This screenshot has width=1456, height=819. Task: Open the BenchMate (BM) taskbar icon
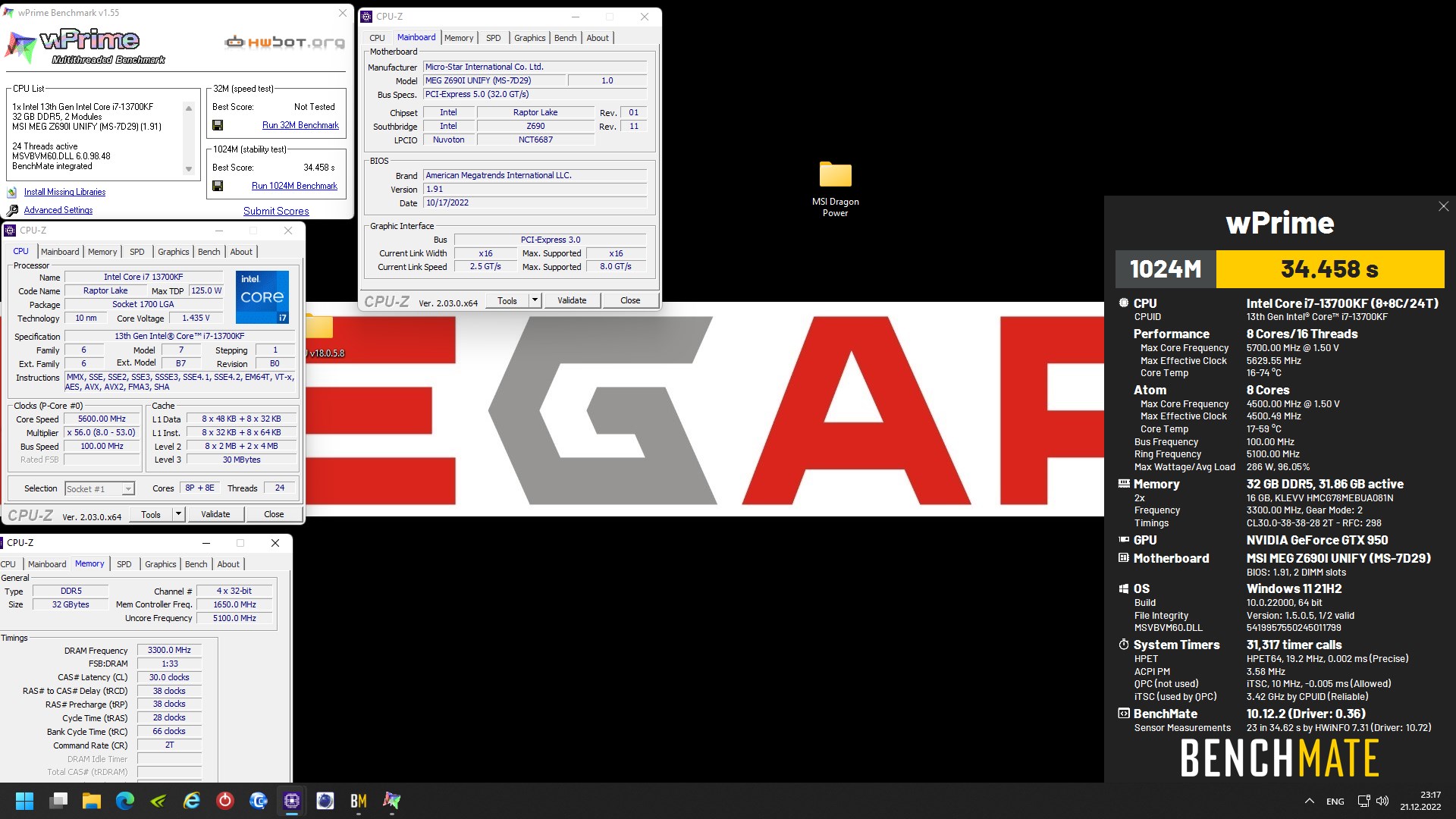359,801
